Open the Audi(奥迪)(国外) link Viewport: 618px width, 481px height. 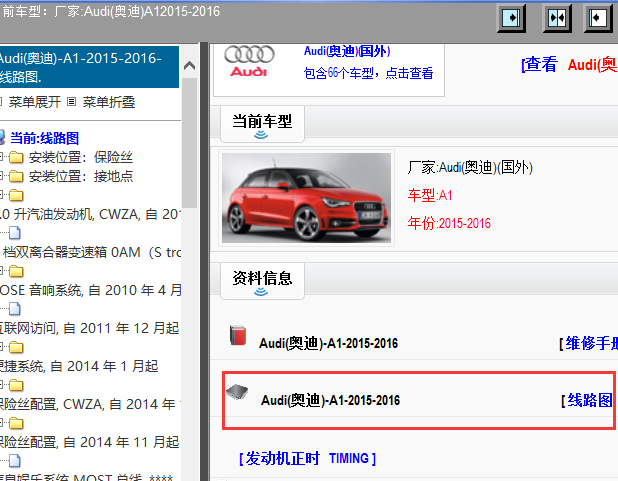[x=347, y=51]
